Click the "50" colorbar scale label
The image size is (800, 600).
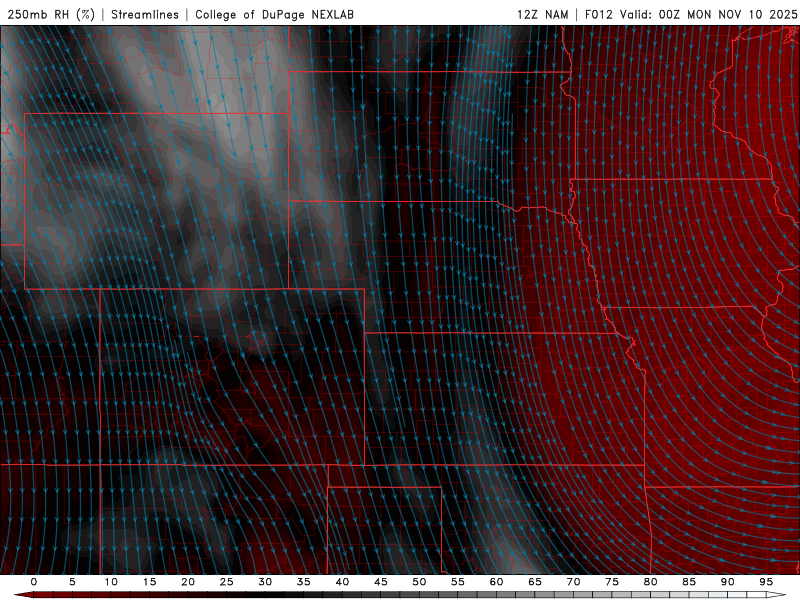(419, 582)
